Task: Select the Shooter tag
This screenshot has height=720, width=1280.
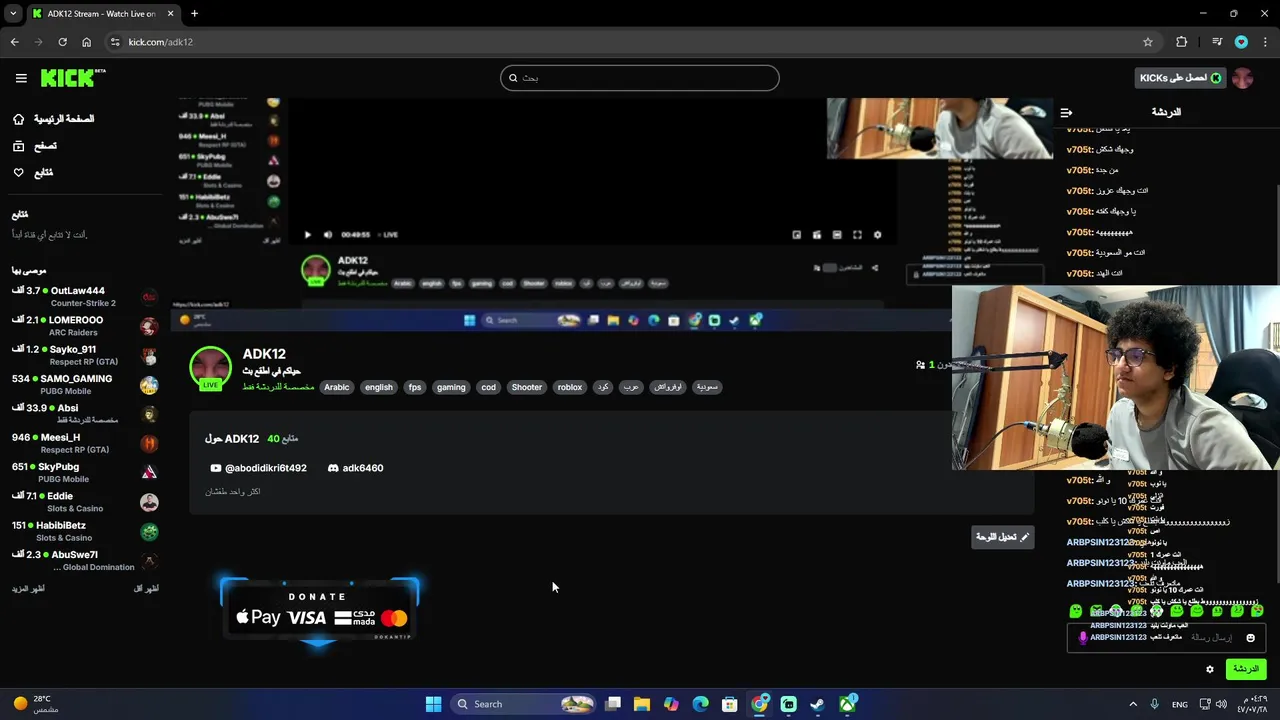Action: [x=527, y=387]
